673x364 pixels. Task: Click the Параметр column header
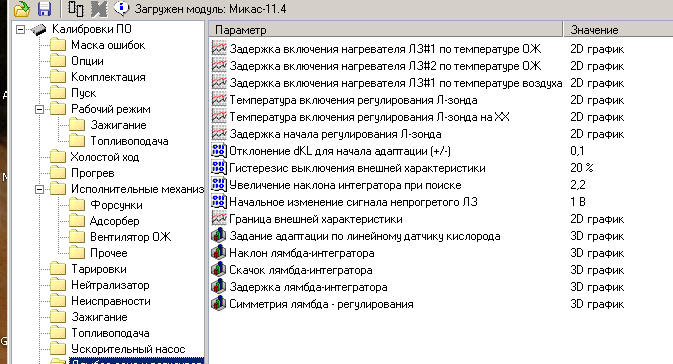385,30
